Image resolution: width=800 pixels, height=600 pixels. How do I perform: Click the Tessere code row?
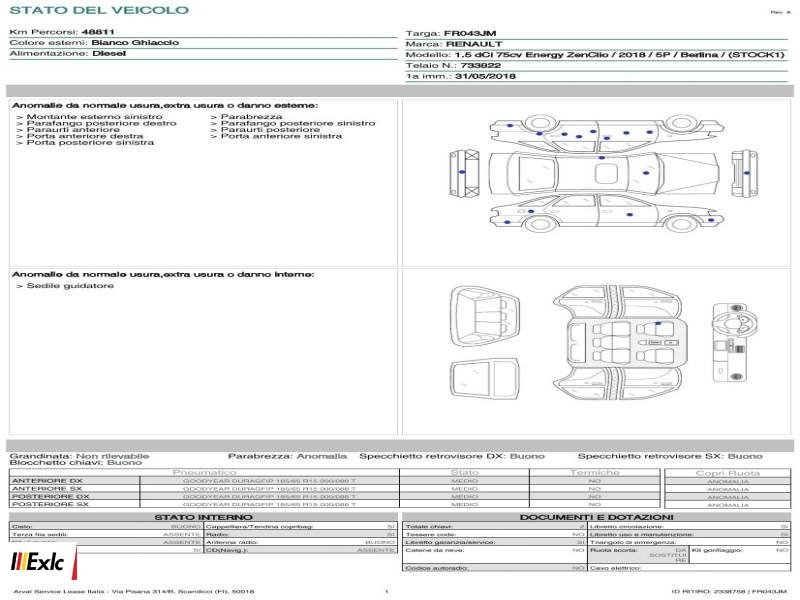tap(494, 534)
